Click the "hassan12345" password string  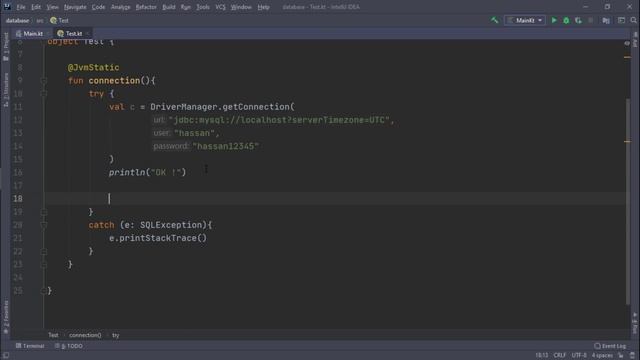click(x=226, y=146)
